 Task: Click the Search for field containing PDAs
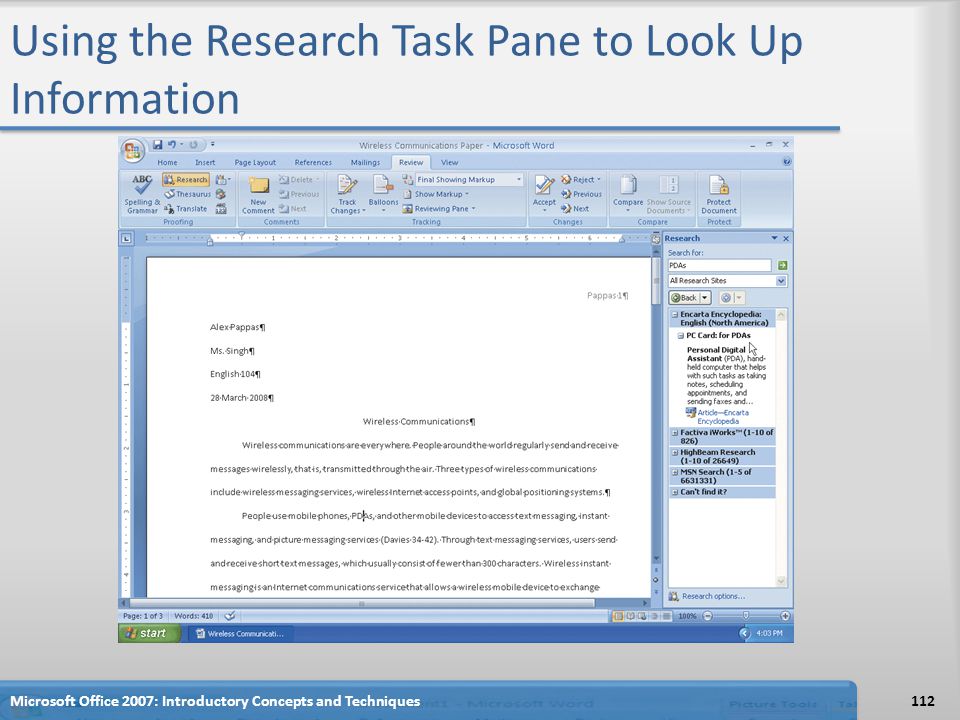point(719,265)
